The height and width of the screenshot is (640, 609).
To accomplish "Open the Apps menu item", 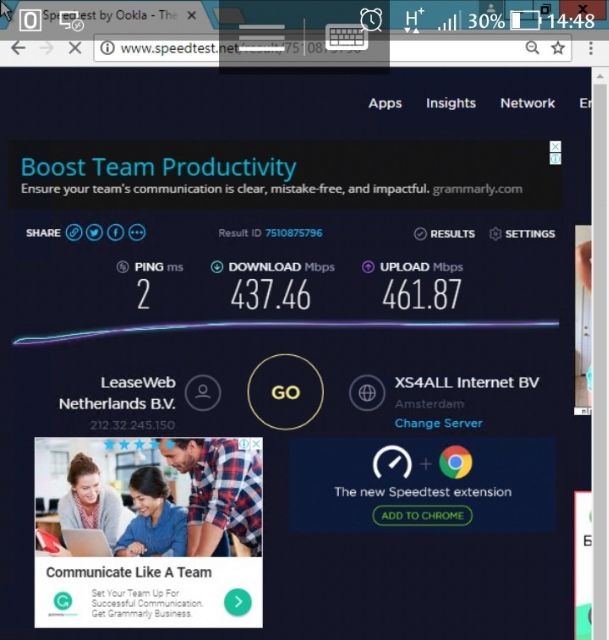I will (385, 103).
